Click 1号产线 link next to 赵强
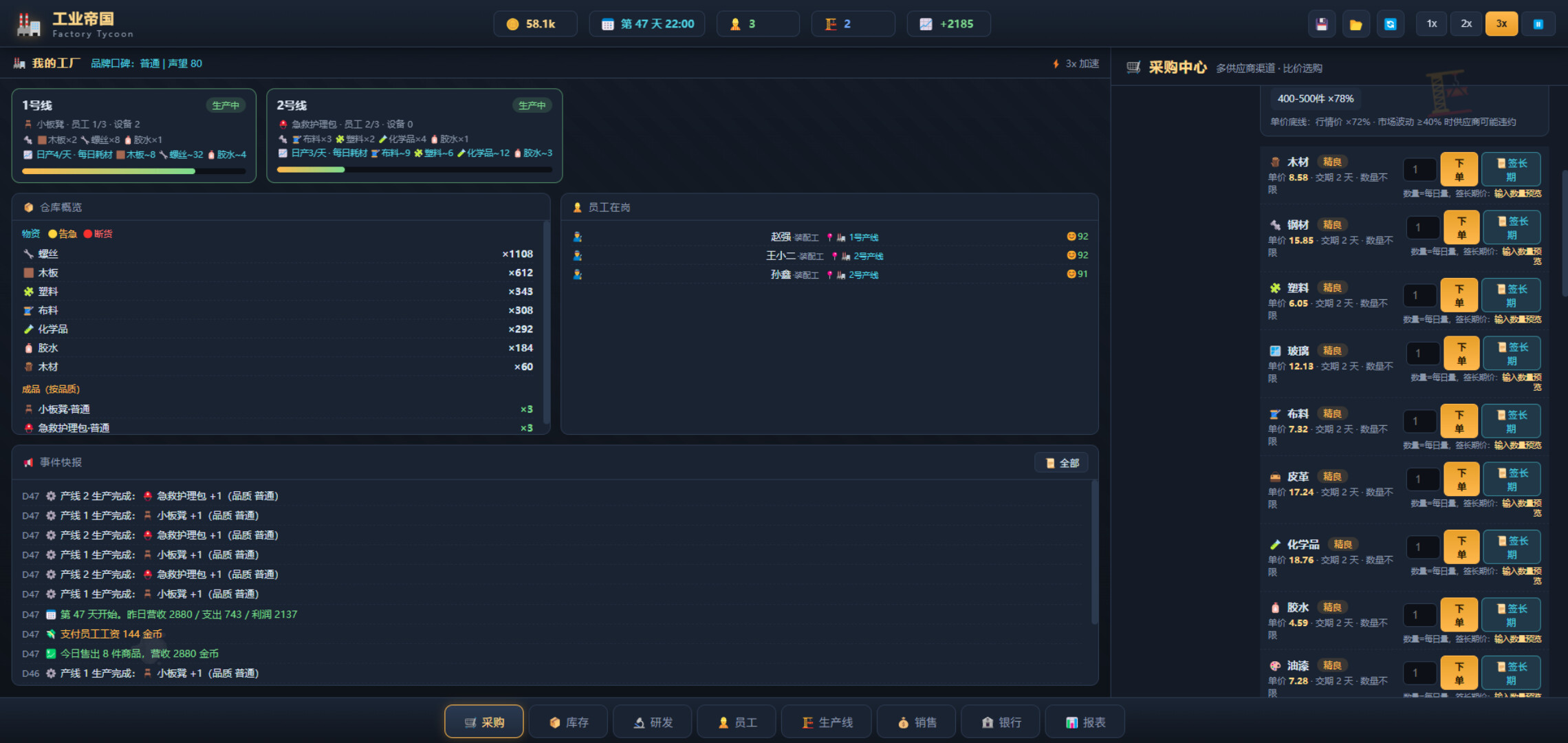 point(863,237)
